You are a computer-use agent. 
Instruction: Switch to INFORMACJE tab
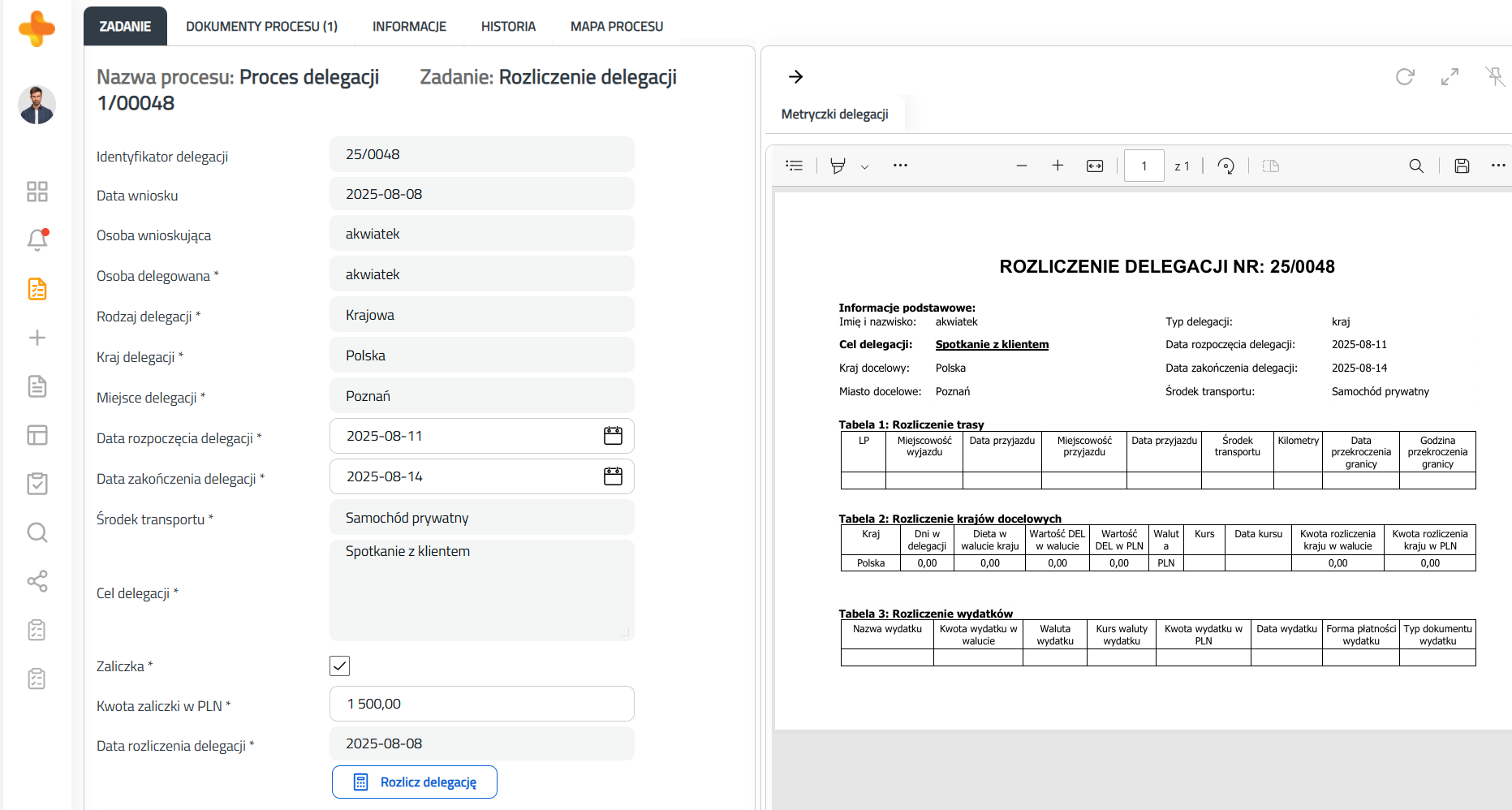(x=409, y=26)
